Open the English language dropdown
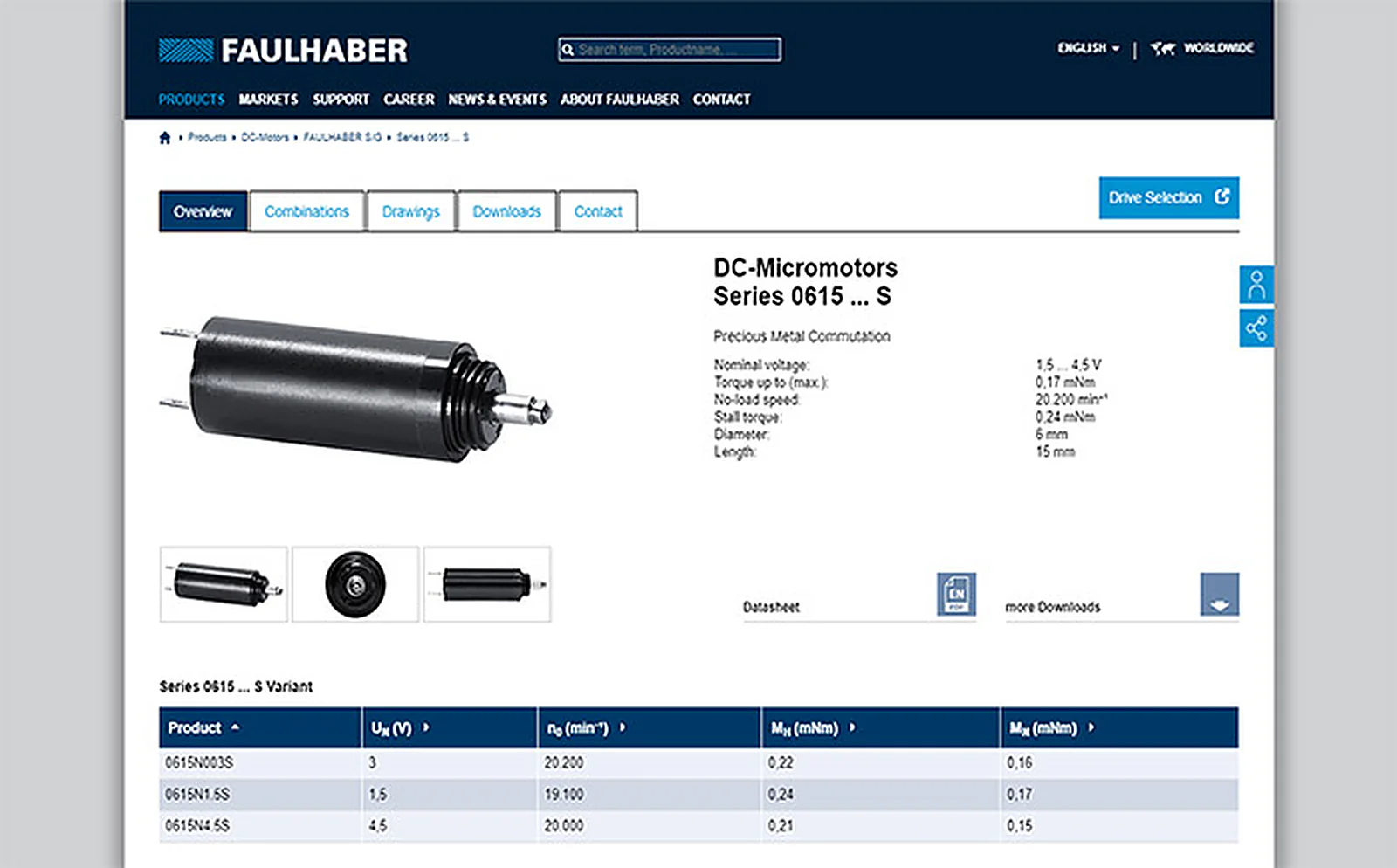Screen dimensions: 1397x868 [1088, 48]
